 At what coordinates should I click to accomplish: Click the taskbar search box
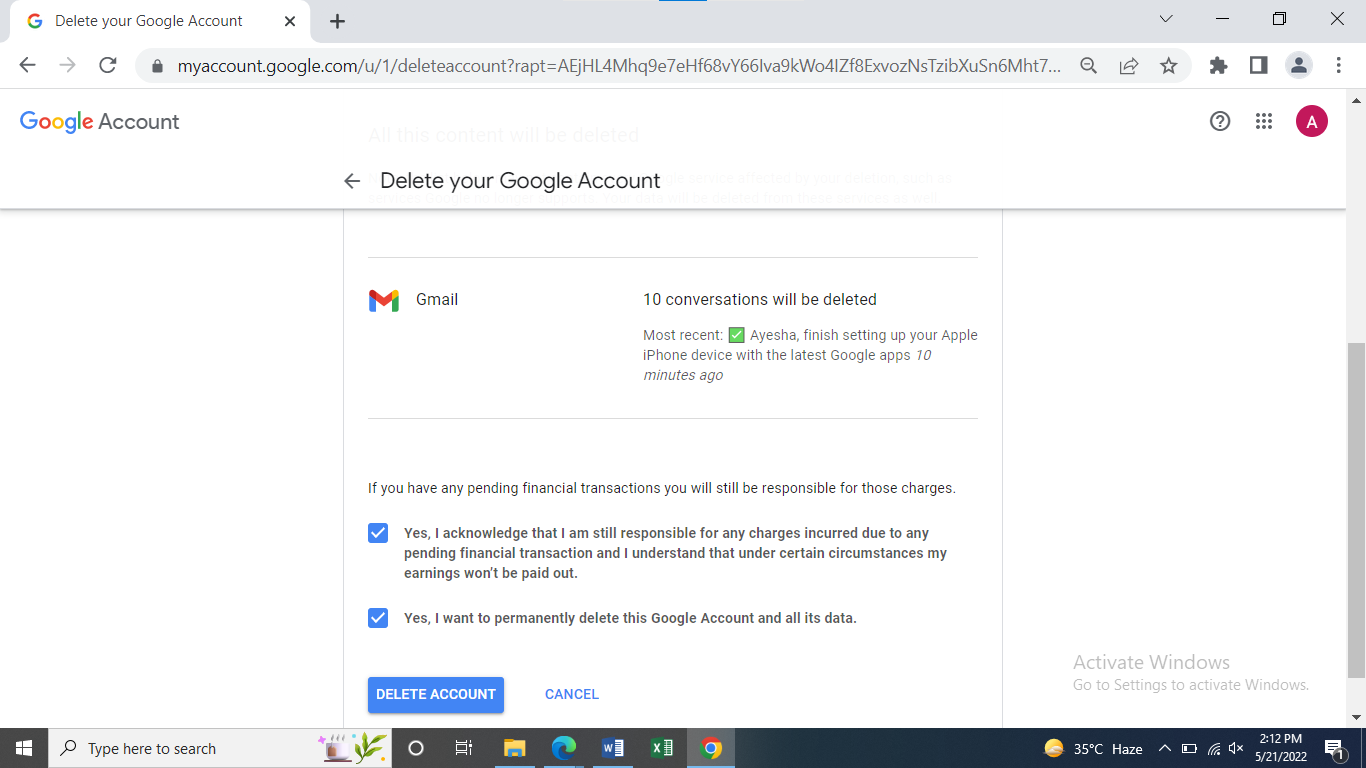pos(220,748)
